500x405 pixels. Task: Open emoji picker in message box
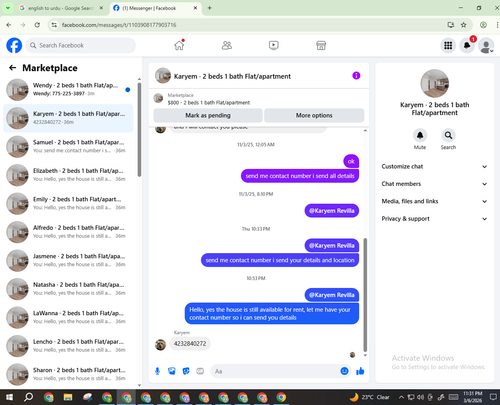(344, 371)
